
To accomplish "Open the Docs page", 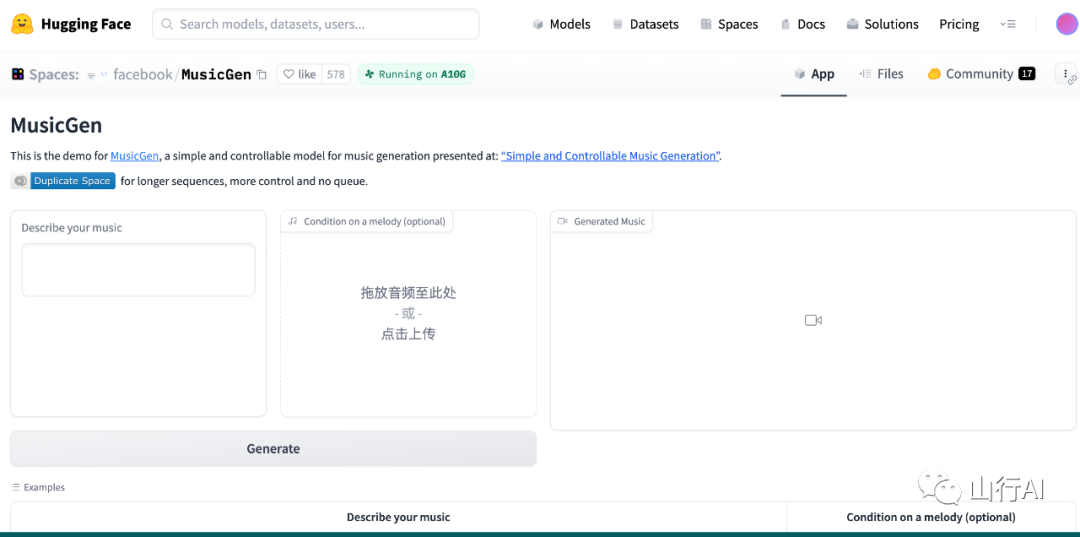I will (x=802, y=24).
